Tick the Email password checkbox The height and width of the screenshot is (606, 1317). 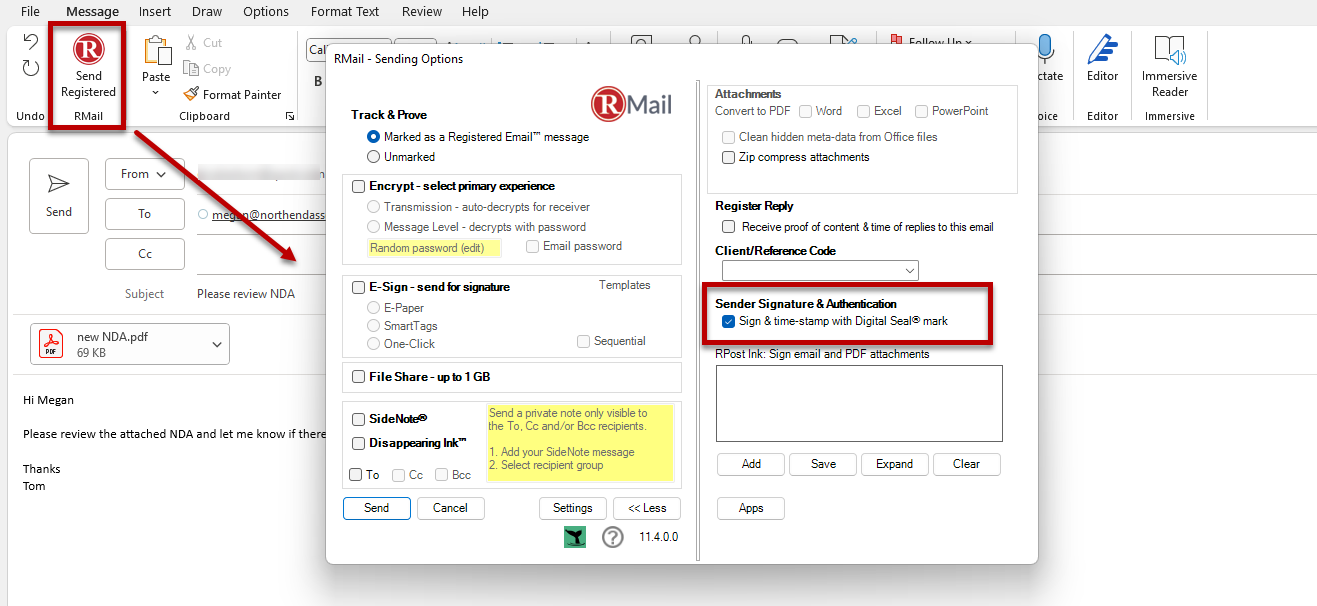point(533,246)
